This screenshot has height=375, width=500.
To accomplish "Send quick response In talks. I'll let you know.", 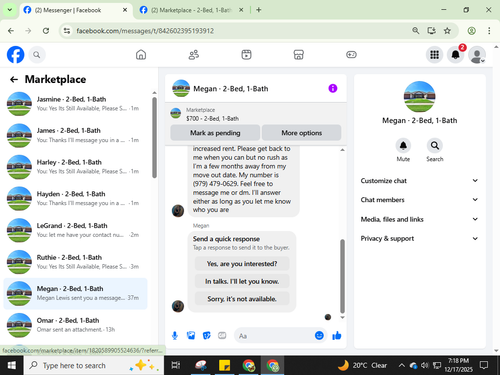I will click(x=242, y=281).
